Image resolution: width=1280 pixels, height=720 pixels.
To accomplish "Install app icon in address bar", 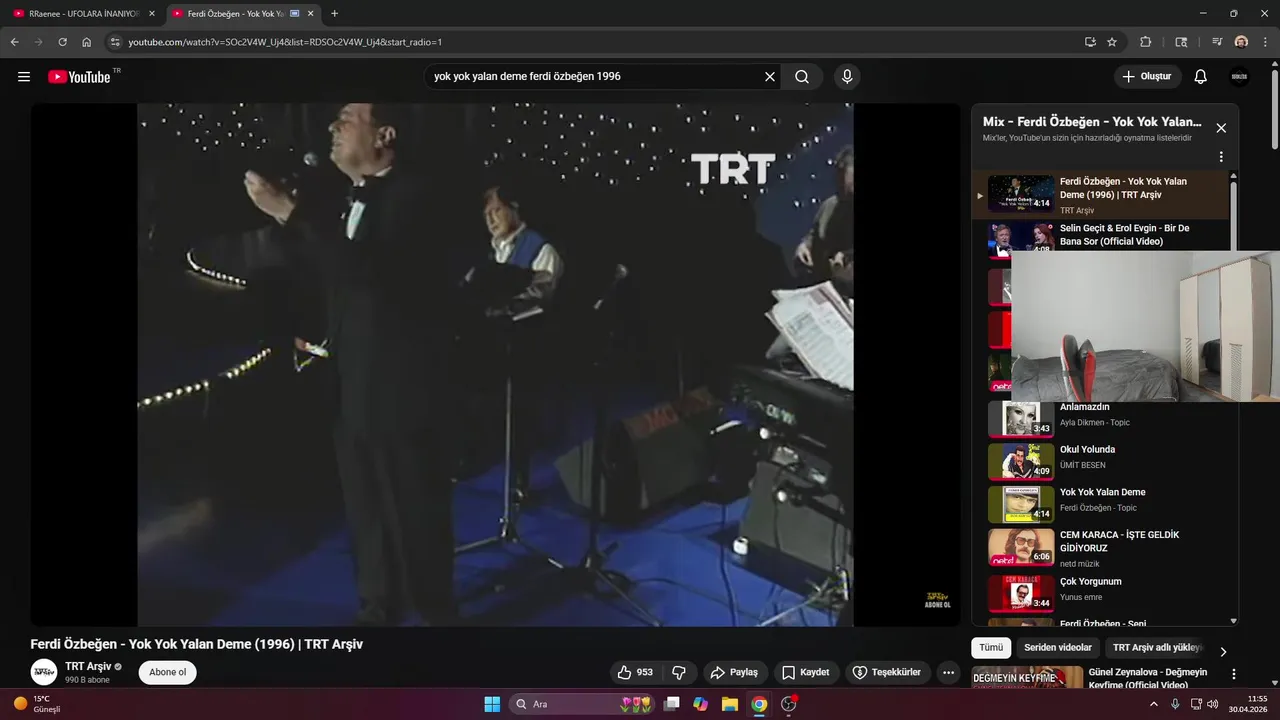I will (1090, 42).
